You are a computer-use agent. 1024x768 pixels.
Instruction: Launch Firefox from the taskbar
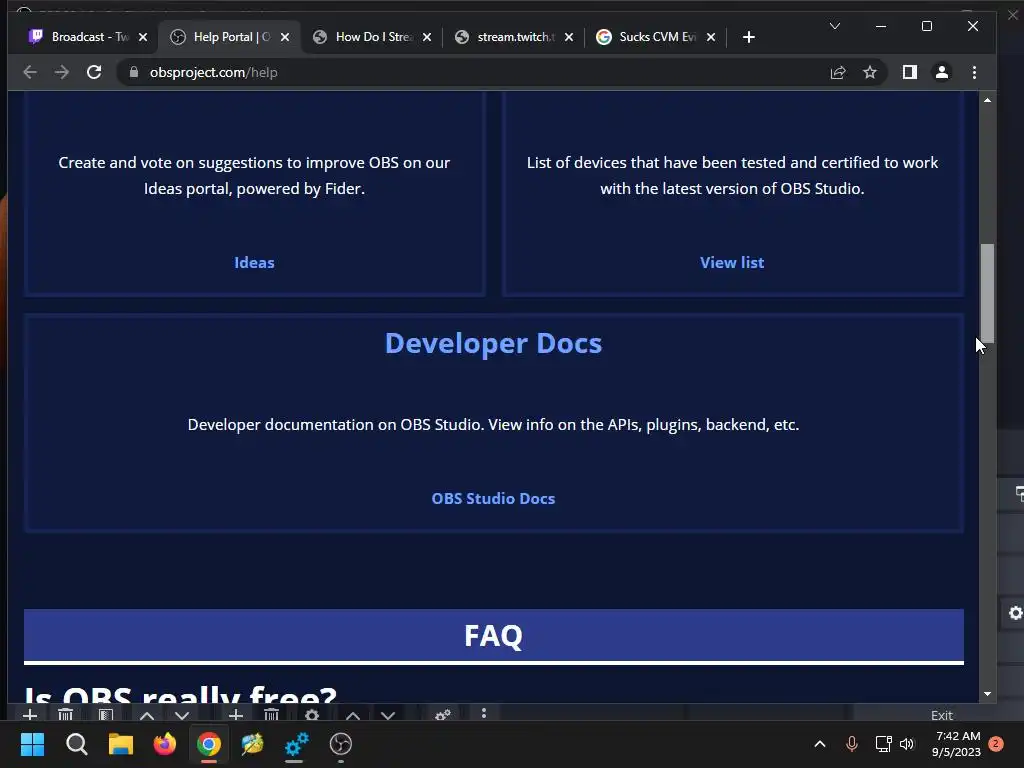point(165,744)
